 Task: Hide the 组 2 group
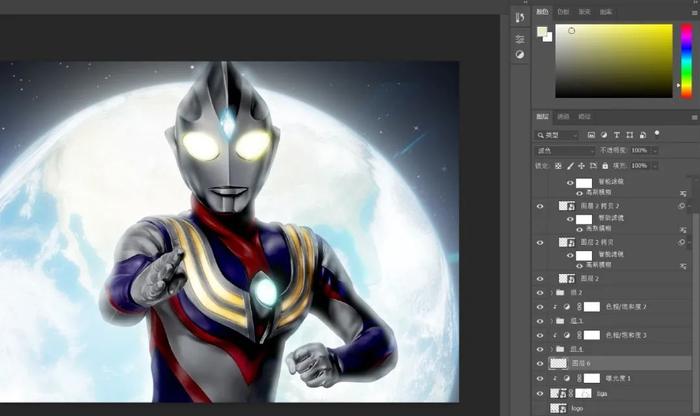tap(540, 293)
